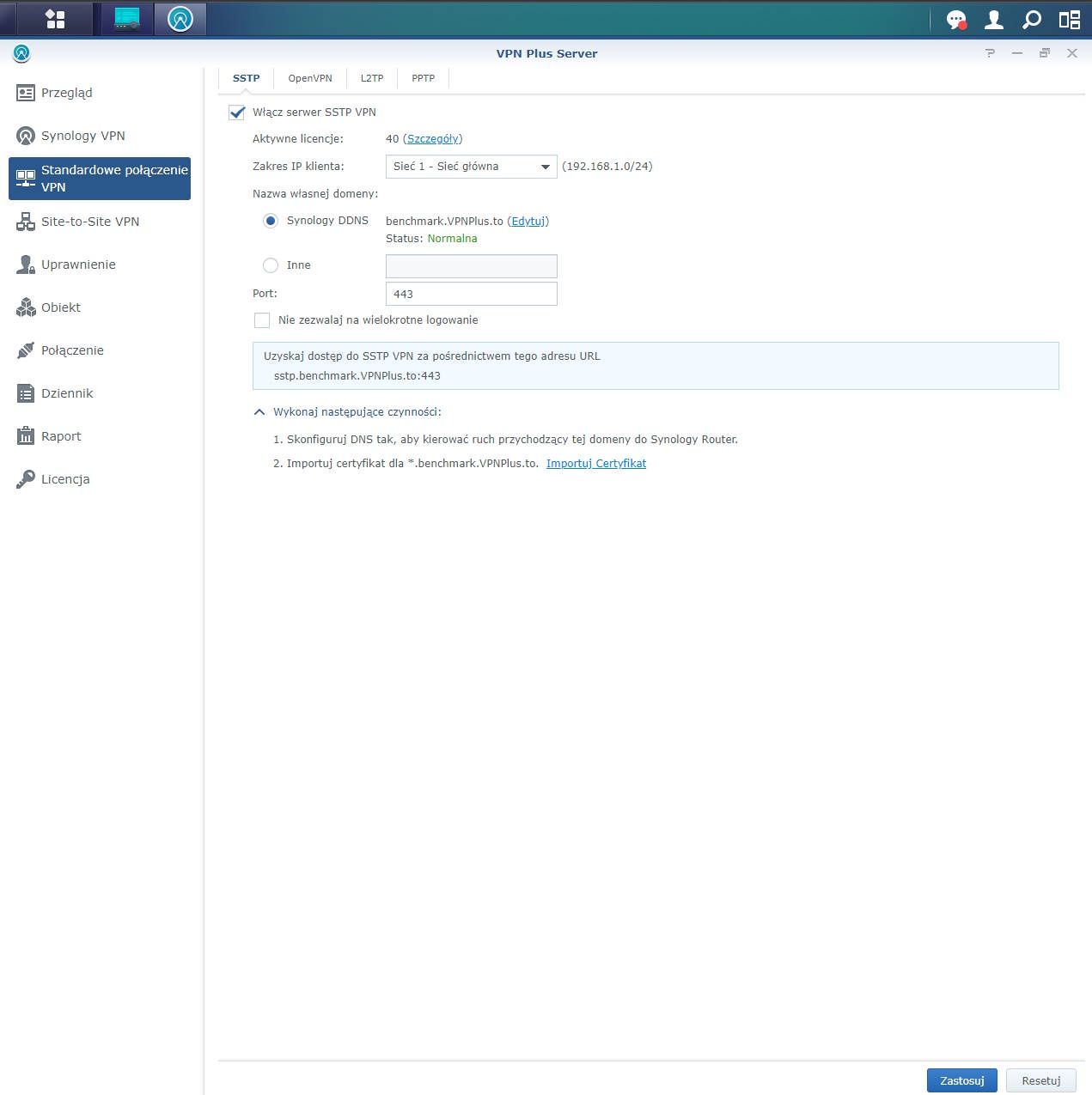Open help via the question mark icon
Viewport: 1092px width, 1095px height.
pyautogui.click(x=990, y=53)
